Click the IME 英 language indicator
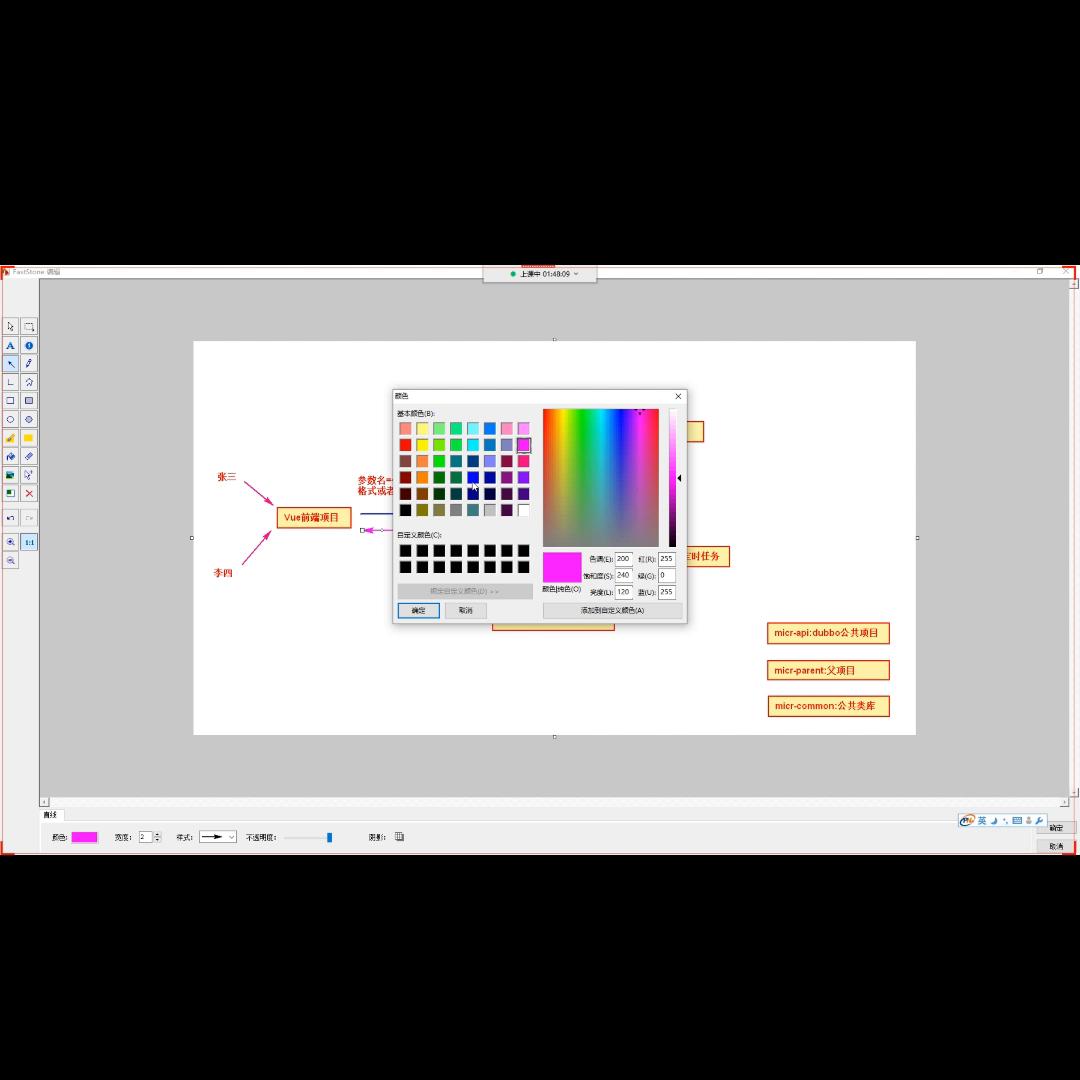Viewport: 1080px width, 1080px height. click(x=982, y=820)
